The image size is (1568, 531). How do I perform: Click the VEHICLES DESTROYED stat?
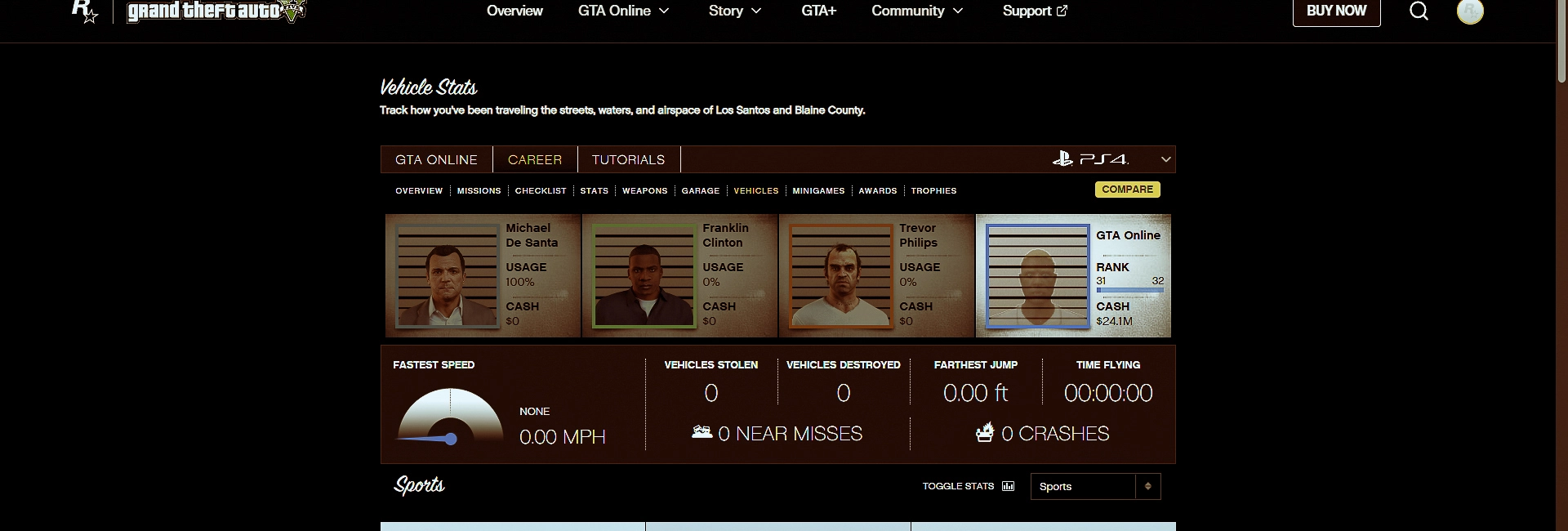coord(844,382)
